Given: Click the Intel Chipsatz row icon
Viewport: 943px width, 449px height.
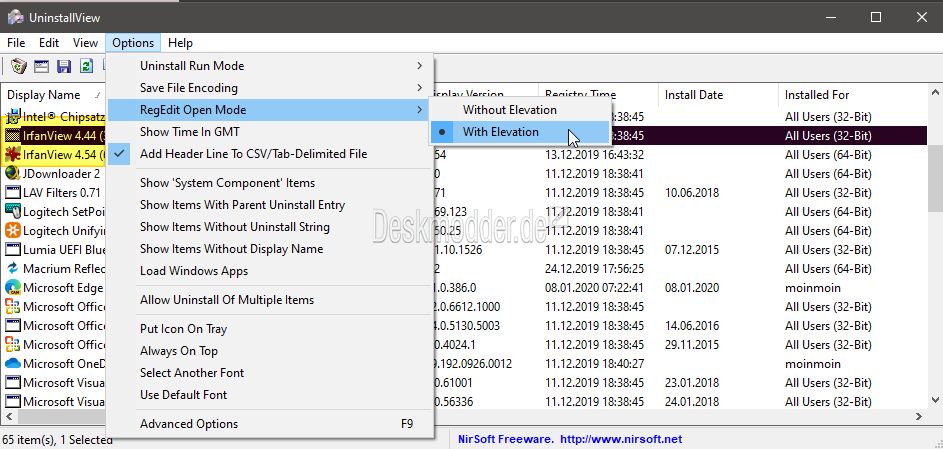Looking at the screenshot, I should 13,116.
